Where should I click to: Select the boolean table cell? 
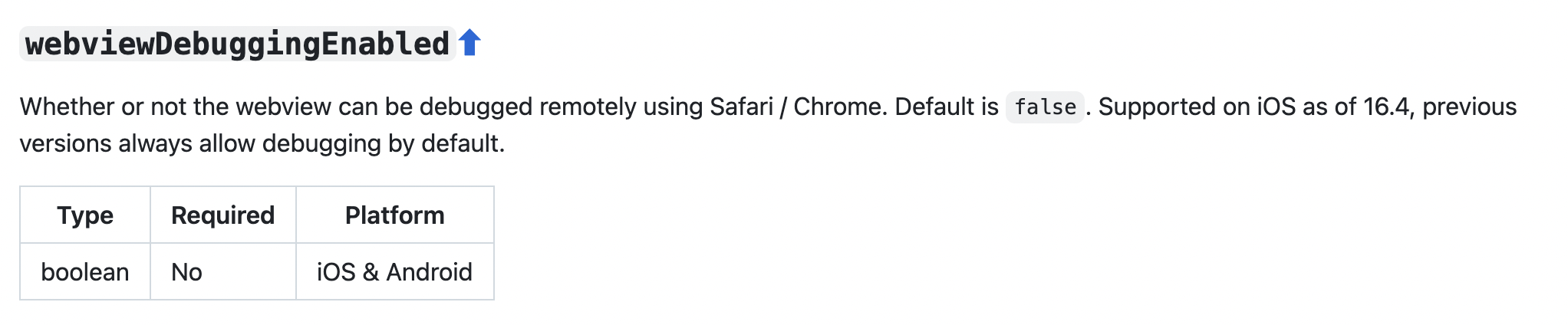pos(85,272)
